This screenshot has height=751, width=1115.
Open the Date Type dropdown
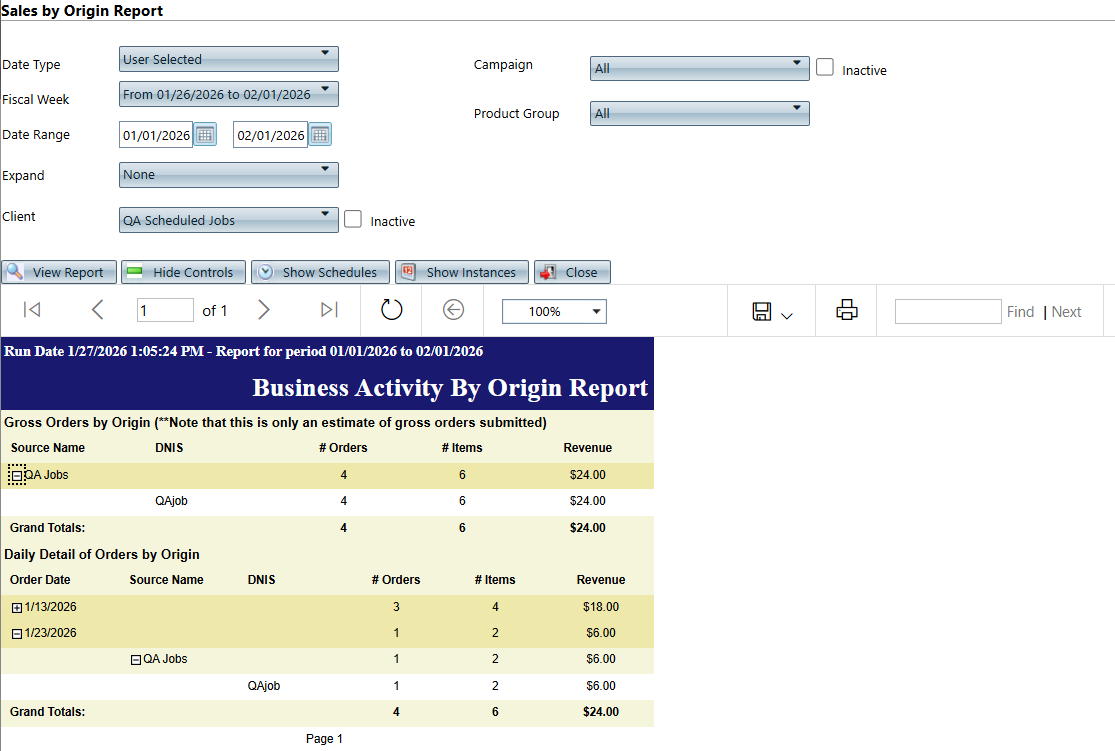tap(228, 59)
